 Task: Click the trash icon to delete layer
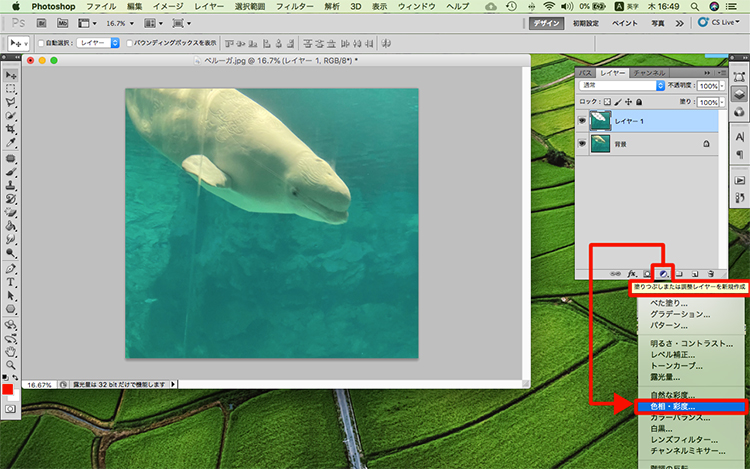click(711, 272)
